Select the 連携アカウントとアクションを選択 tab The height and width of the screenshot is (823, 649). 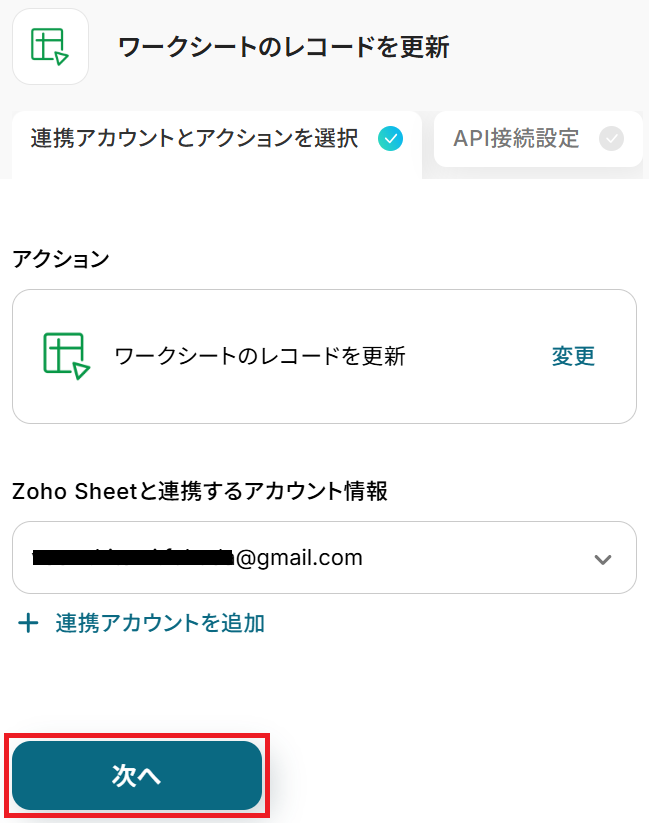click(195, 139)
